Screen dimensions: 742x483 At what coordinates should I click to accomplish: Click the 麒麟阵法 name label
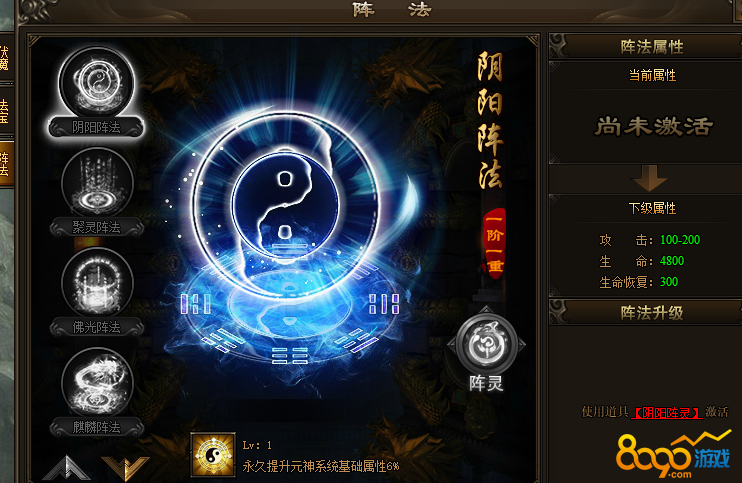click(x=97, y=427)
